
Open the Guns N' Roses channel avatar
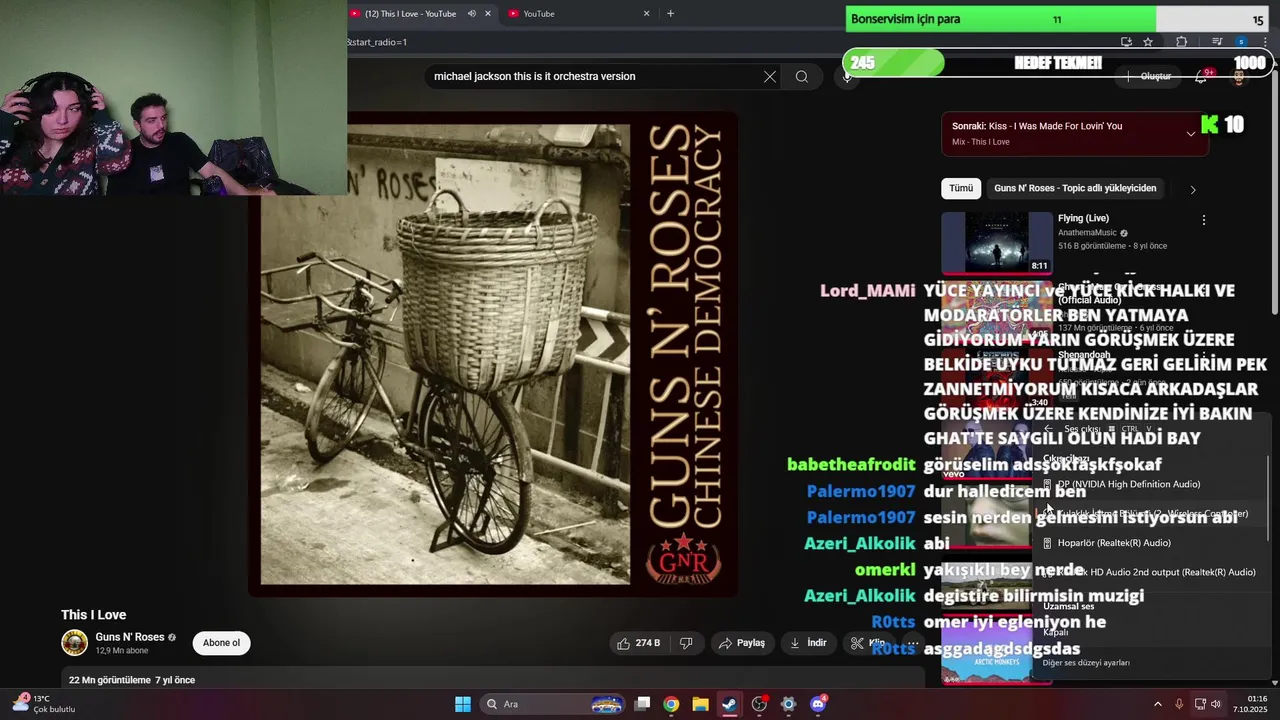(x=75, y=643)
